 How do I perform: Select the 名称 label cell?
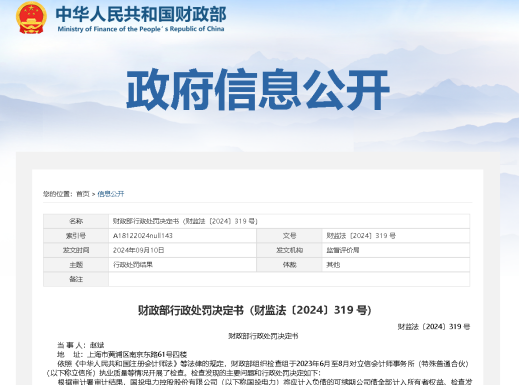click(x=76, y=221)
